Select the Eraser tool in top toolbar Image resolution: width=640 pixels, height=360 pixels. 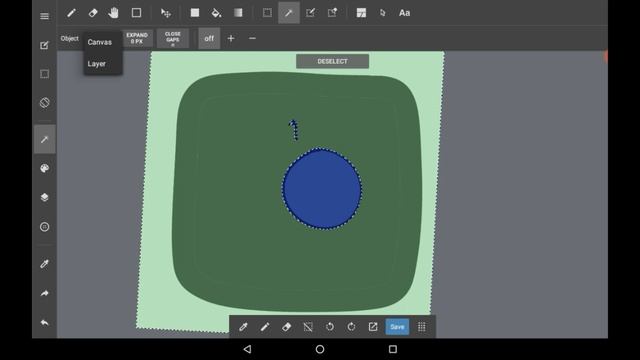93,13
